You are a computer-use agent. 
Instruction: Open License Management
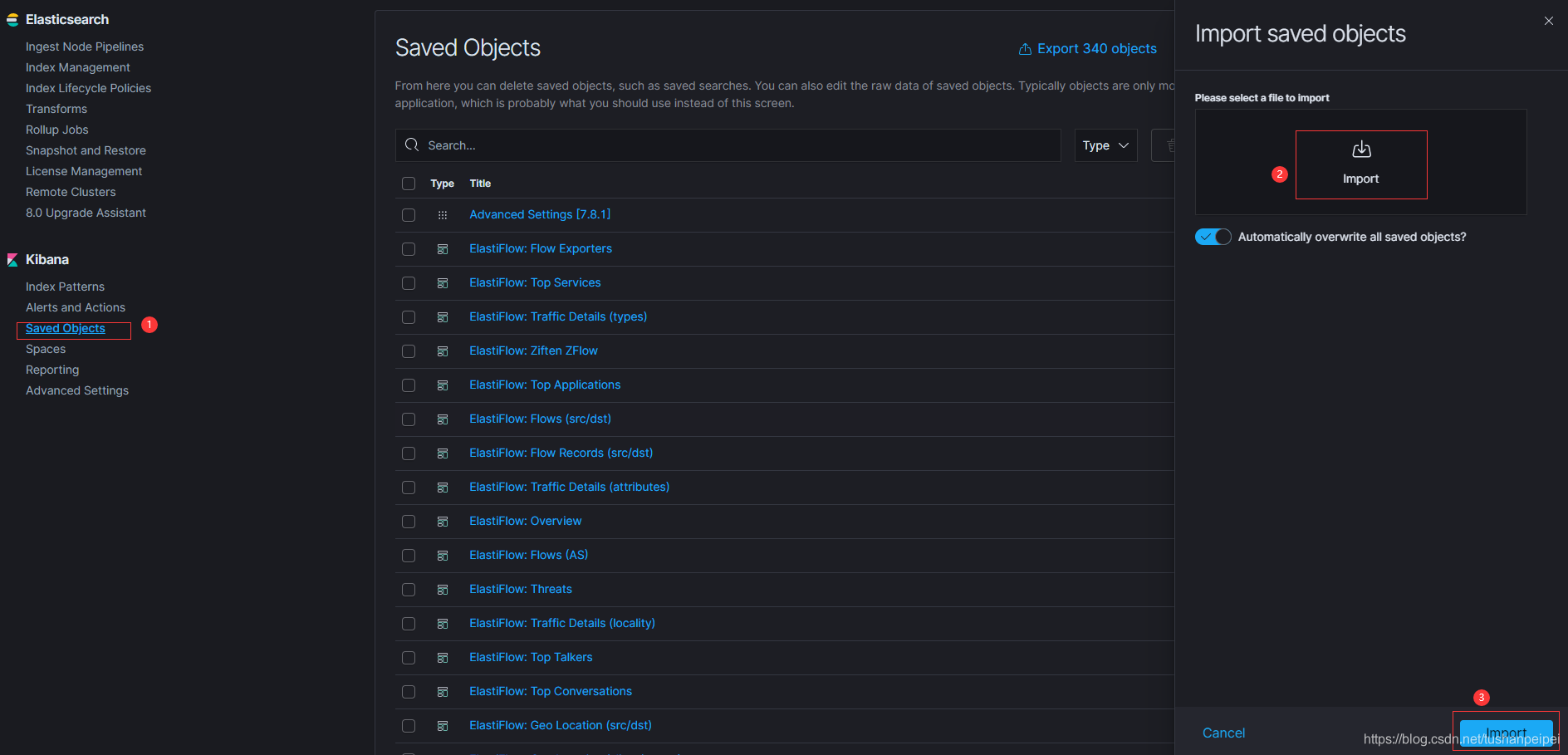(x=84, y=171)
